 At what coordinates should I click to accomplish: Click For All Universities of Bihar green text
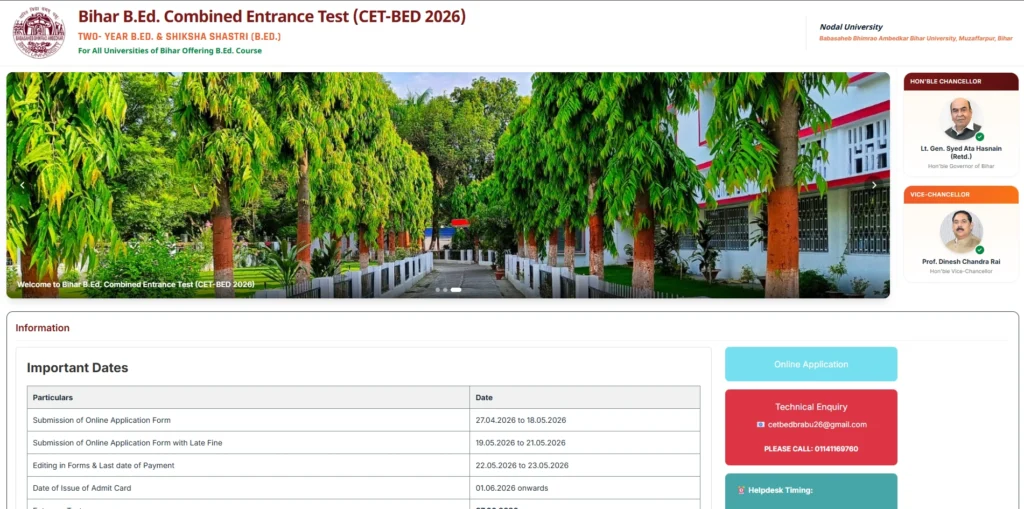click(x=170, y=50)
